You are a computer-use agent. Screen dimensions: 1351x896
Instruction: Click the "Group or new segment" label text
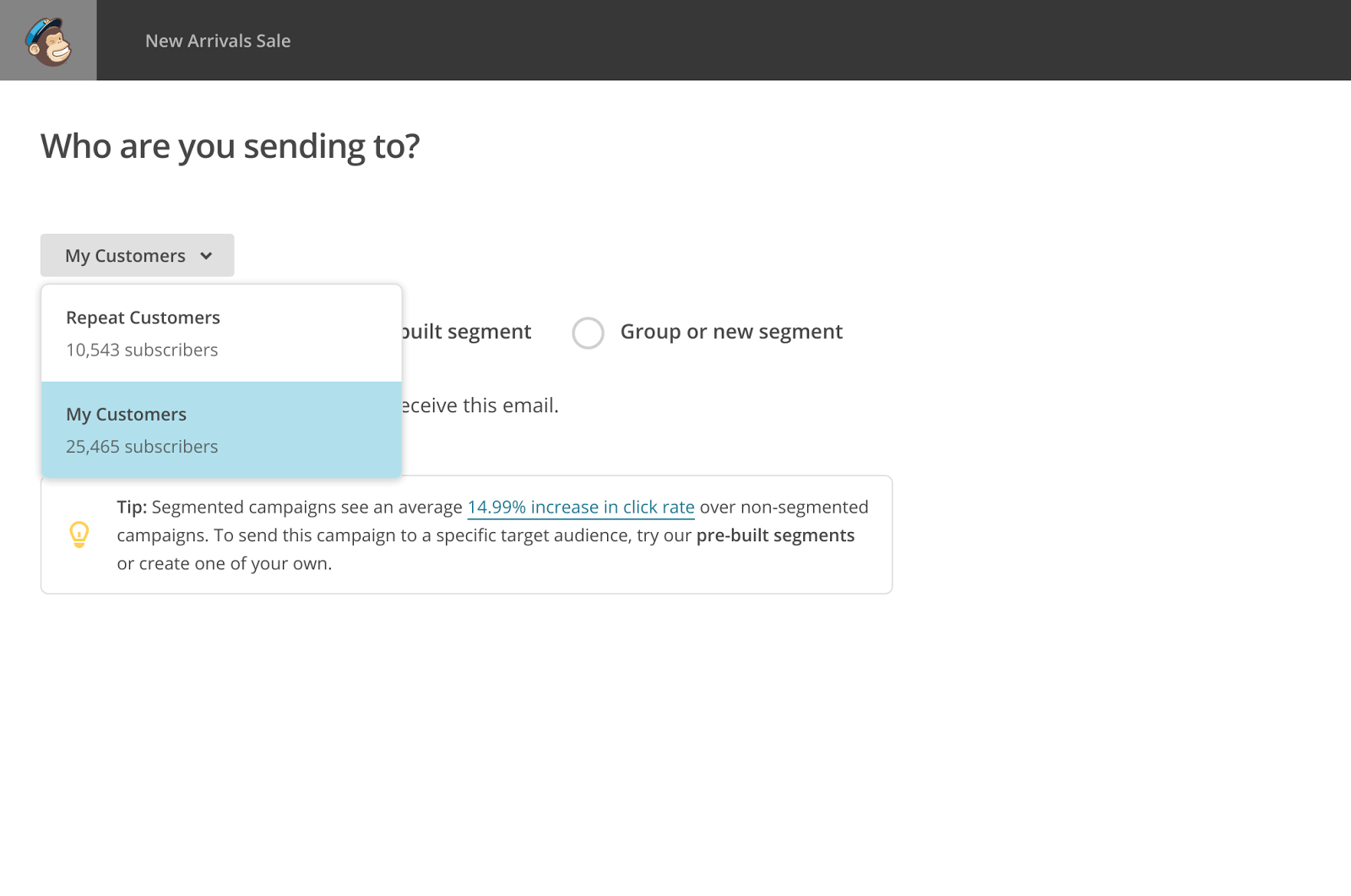pos(730,332)
